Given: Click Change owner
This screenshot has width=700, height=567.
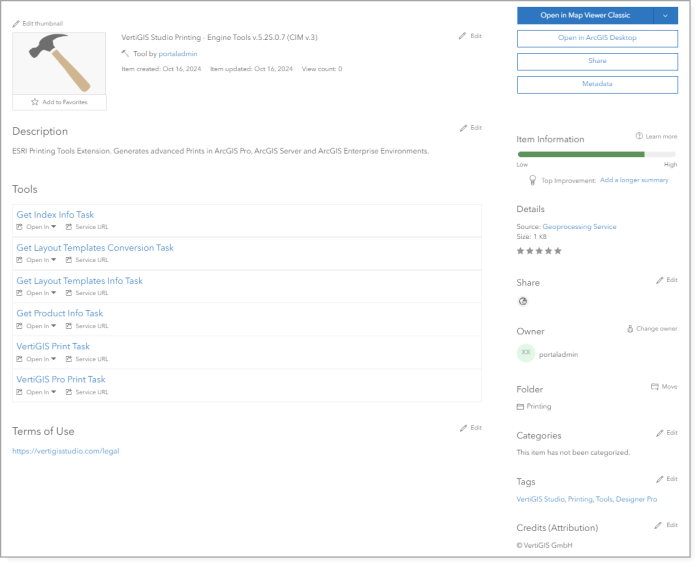Looking at the screenshot, I should click(x=652, y=329).
